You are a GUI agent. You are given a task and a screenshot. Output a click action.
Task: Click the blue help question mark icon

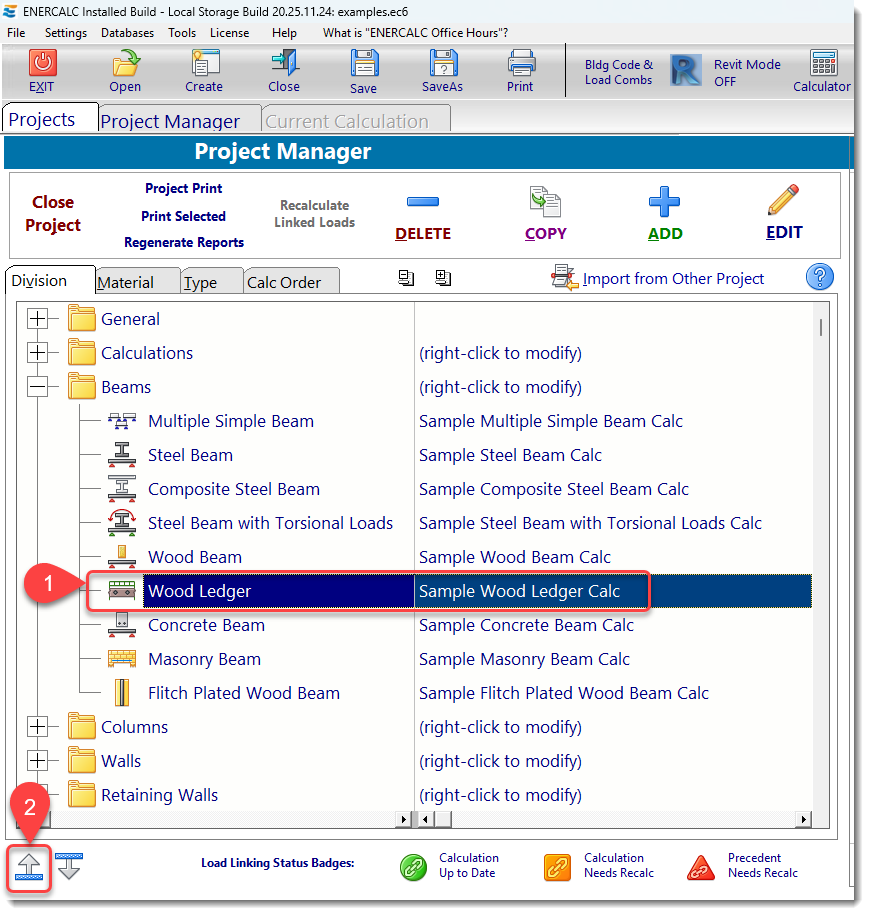(x=819, y=277)
